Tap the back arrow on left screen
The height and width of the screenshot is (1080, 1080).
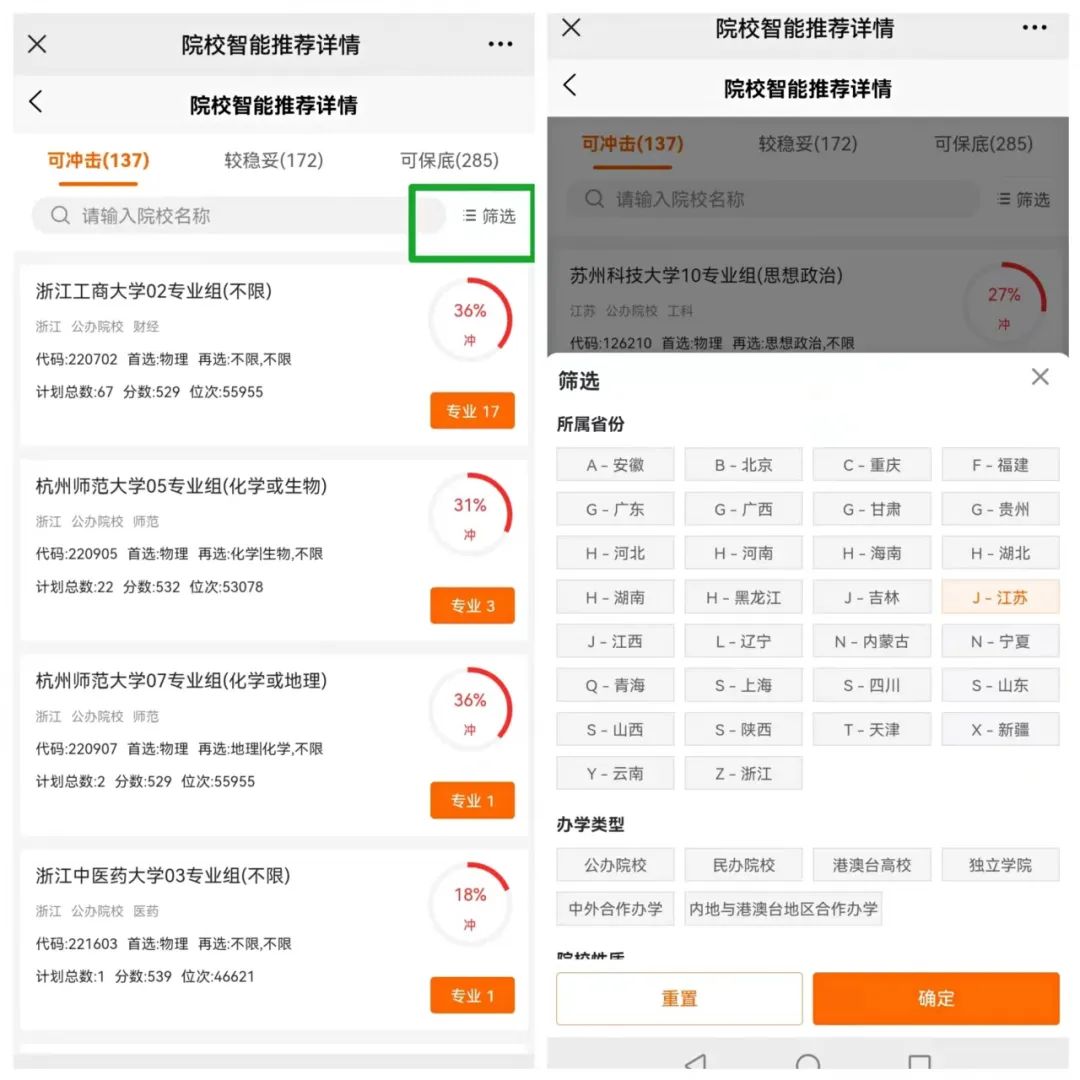36,101
